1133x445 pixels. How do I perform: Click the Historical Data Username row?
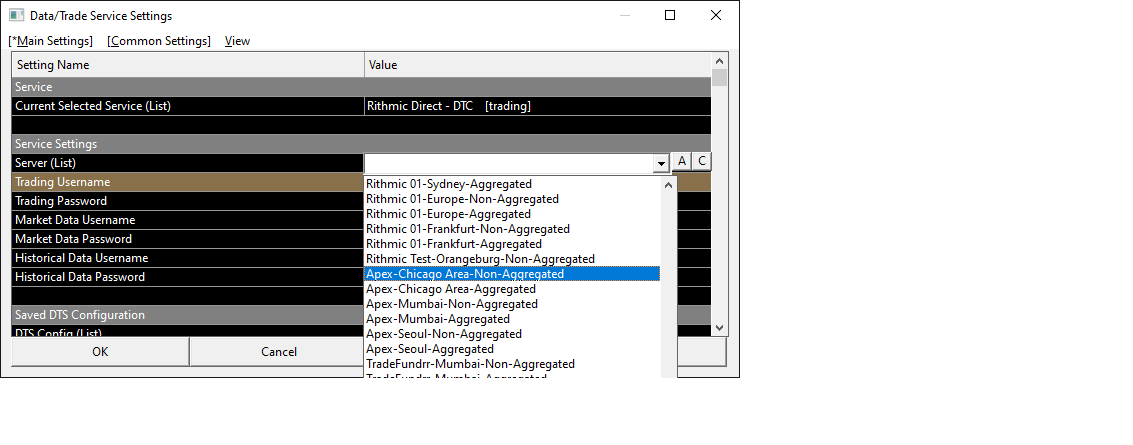(x=188, y=258)
